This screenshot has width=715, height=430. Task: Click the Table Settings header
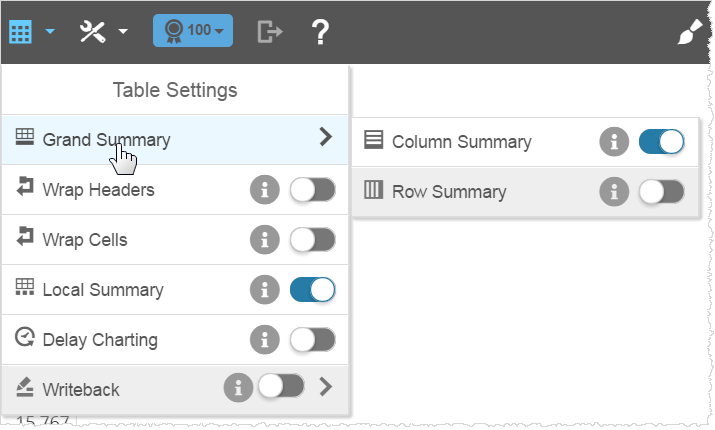click(175, 90)
